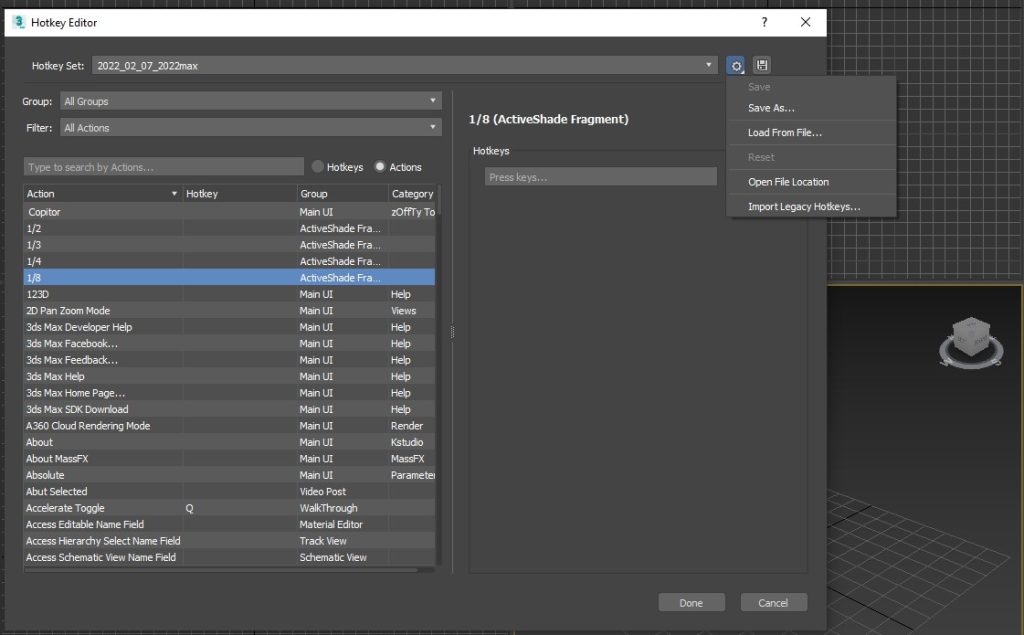Viewport: 1024px width, 635px height.
Task: Click the Done button
Action: pos(691,602)
